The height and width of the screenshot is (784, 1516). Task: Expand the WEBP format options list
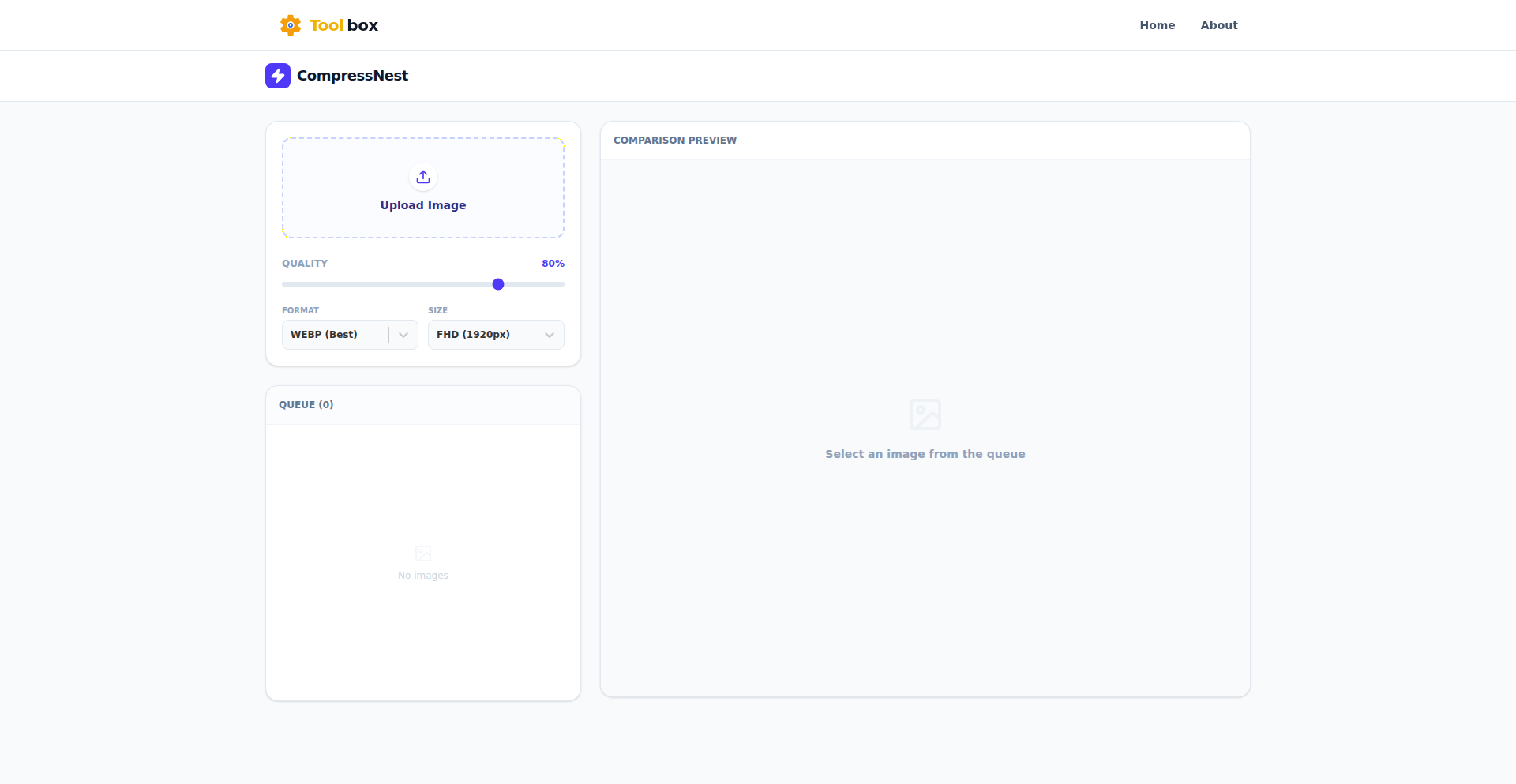pyautogui.click(x=350, y=335)
